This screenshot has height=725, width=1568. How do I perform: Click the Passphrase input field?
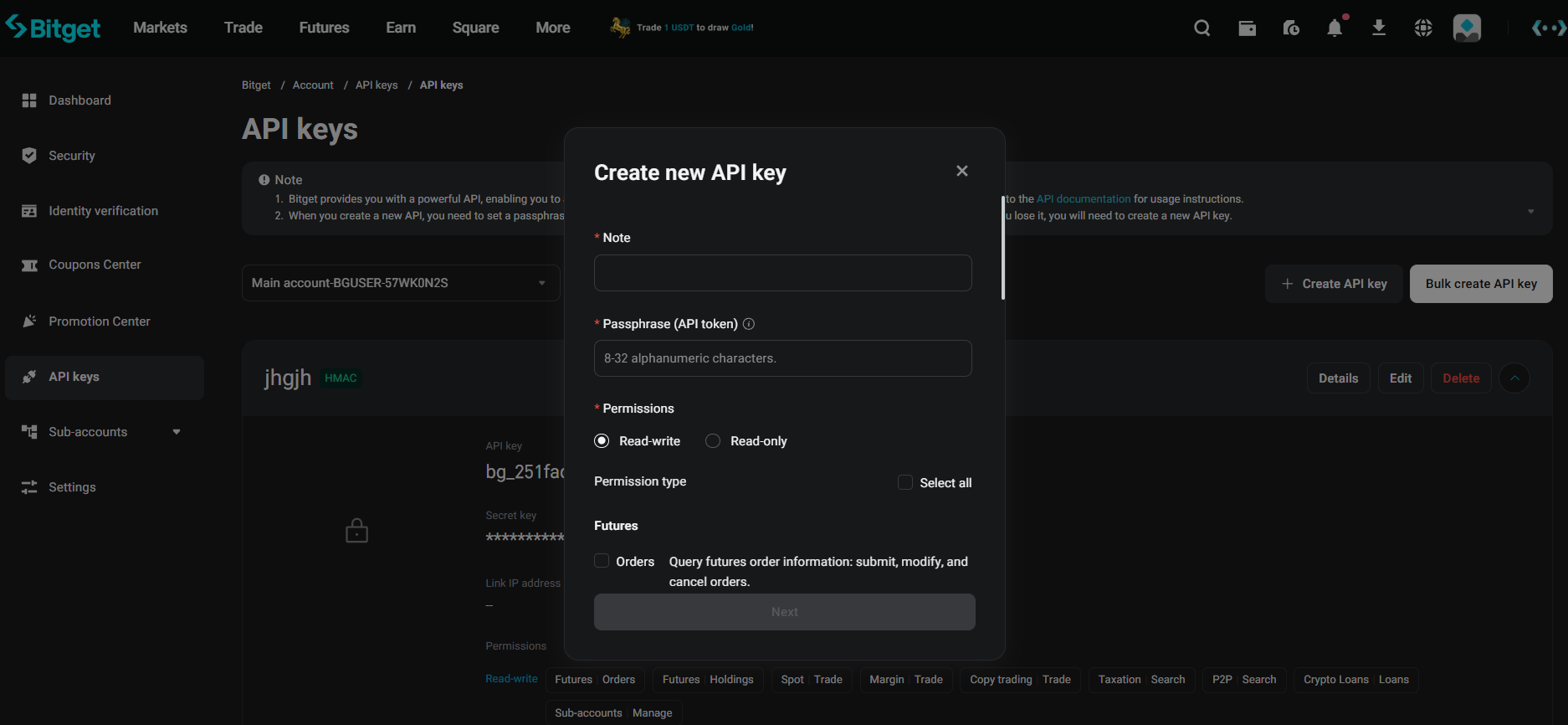point(782,358)
